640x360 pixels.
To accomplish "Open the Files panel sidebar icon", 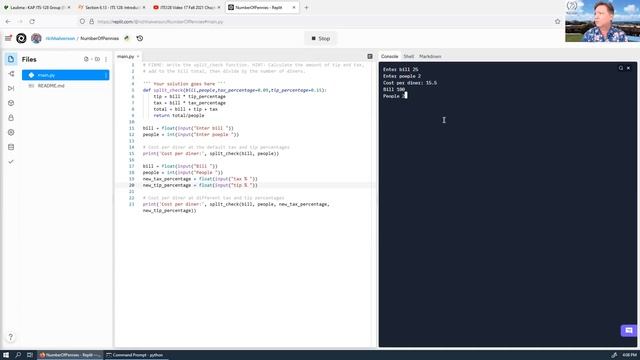I will pos(11,59).
